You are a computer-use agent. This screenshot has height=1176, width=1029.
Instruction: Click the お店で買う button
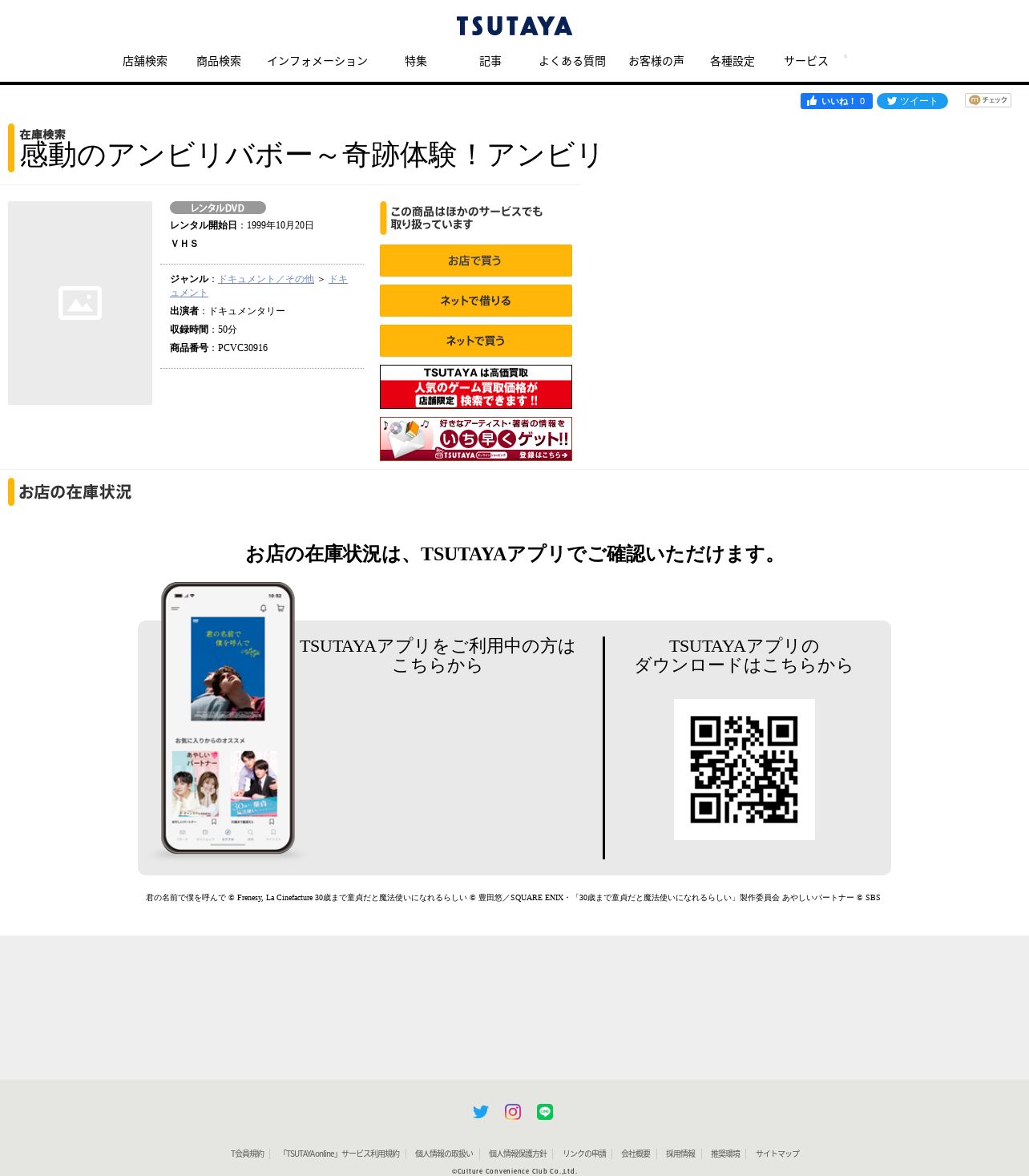(476, 261)
